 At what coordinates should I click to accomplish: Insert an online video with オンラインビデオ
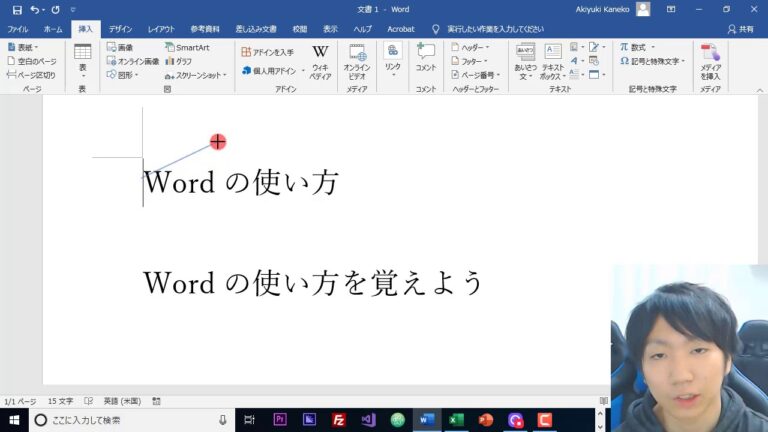357,62
